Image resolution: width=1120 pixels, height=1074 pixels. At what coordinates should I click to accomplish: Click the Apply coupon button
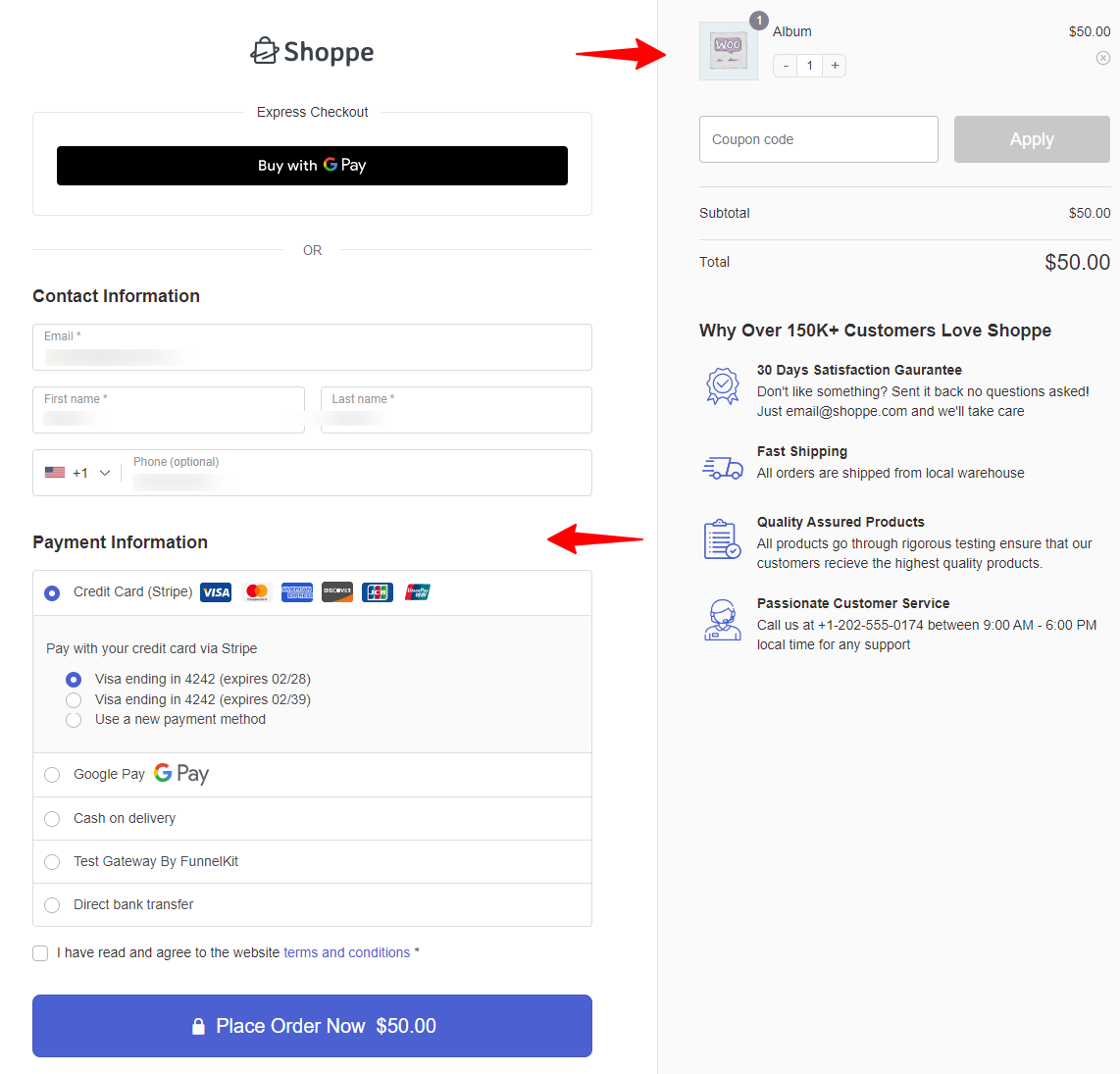click(1032, 139)
